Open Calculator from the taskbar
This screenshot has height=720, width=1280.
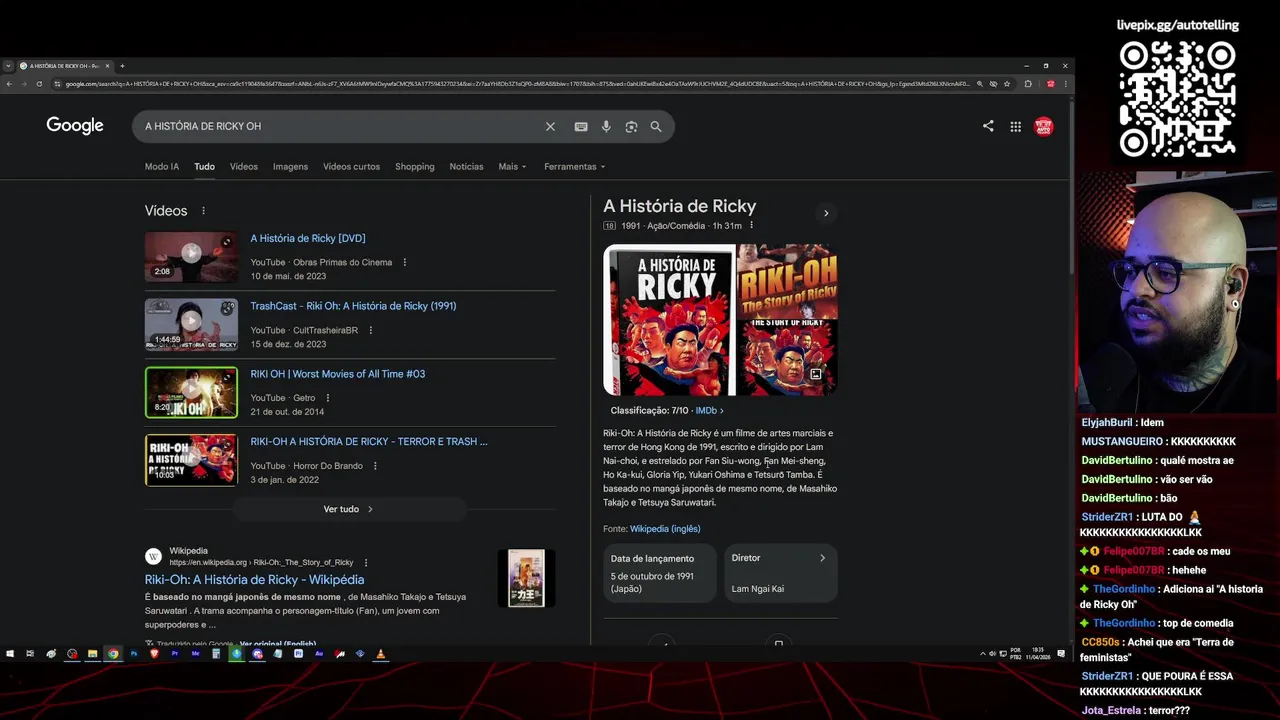click(215, 654)
